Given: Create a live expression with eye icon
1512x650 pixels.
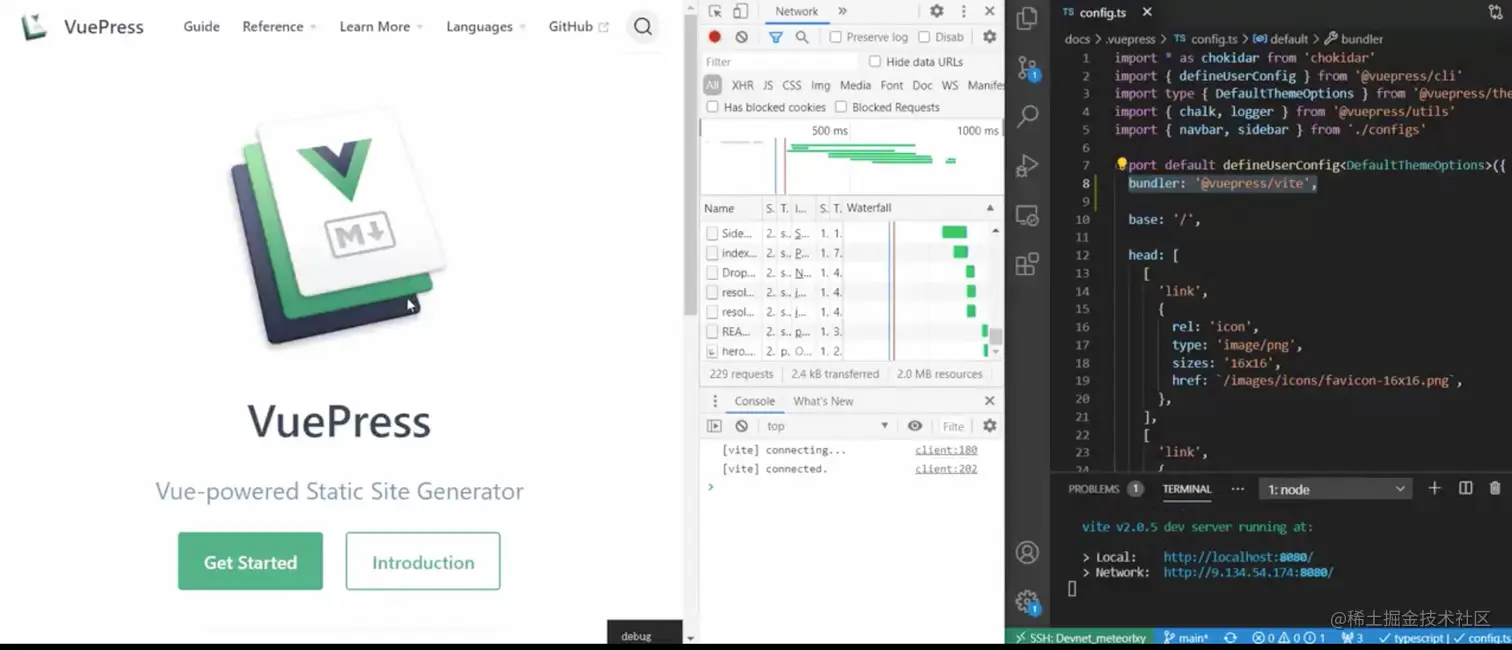Looking at the screenshot, I should point(914,426).
